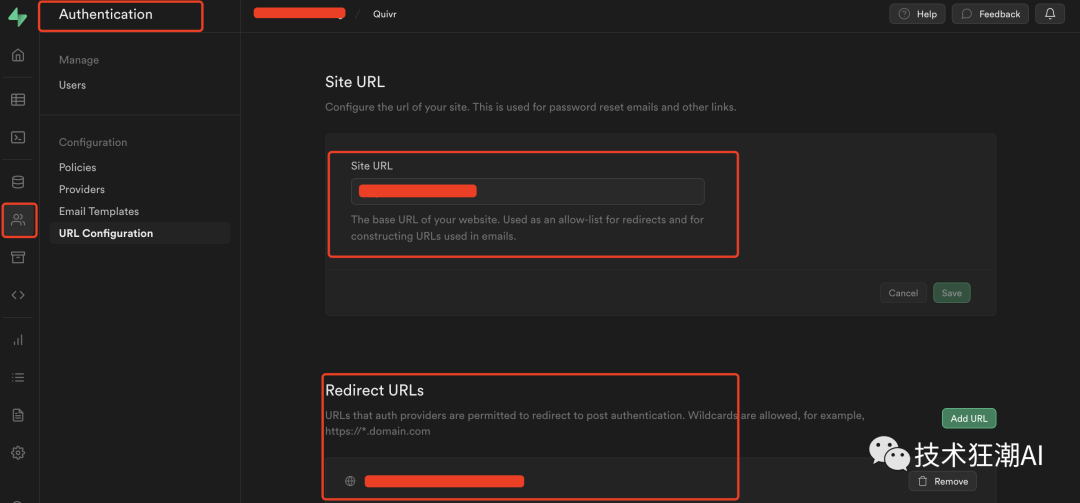This screenshot has width=1080, height=503.
Task: Go to project Home icon
Action: (18, 55)
